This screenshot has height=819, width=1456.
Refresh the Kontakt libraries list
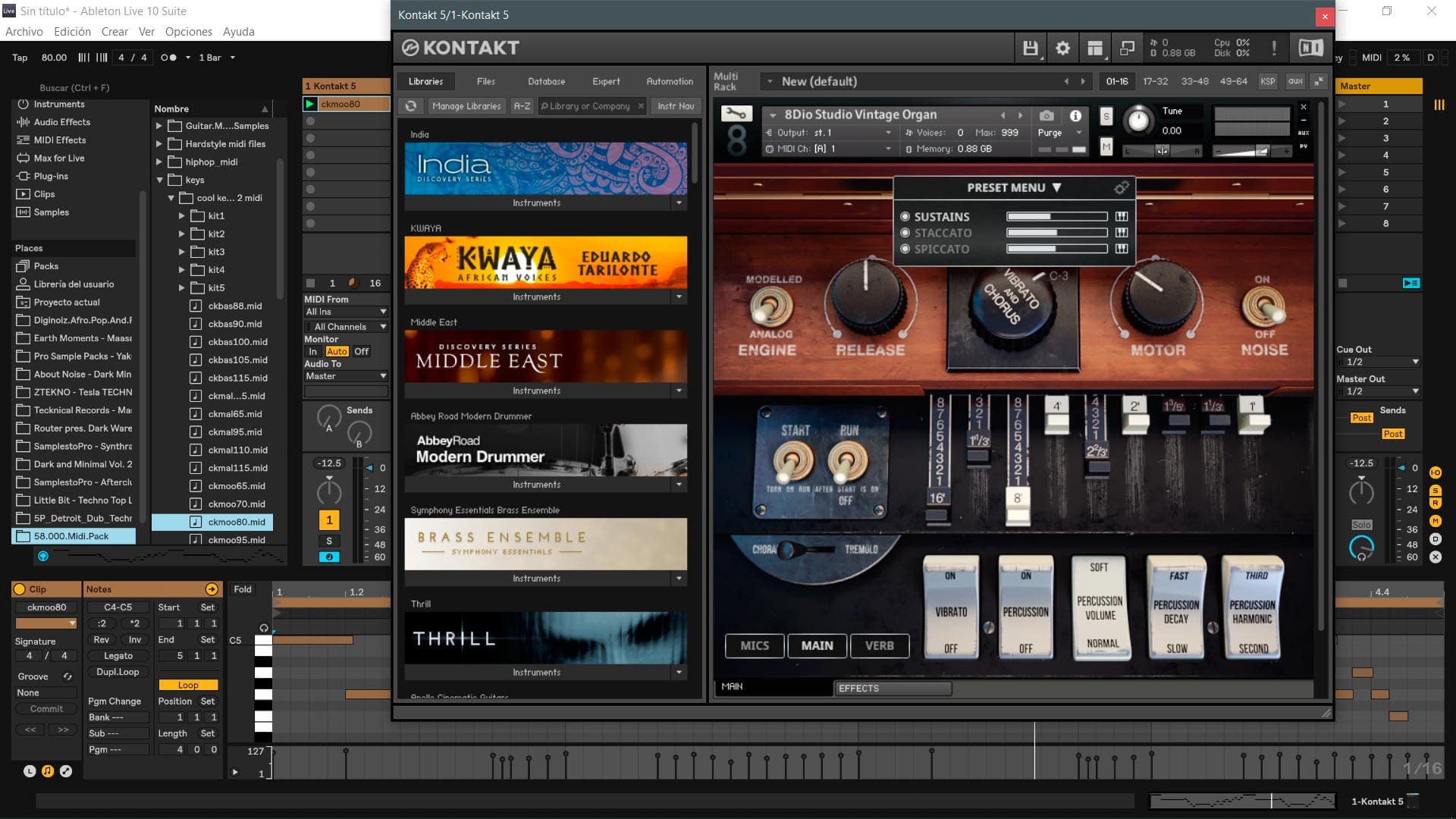(411, 106)
